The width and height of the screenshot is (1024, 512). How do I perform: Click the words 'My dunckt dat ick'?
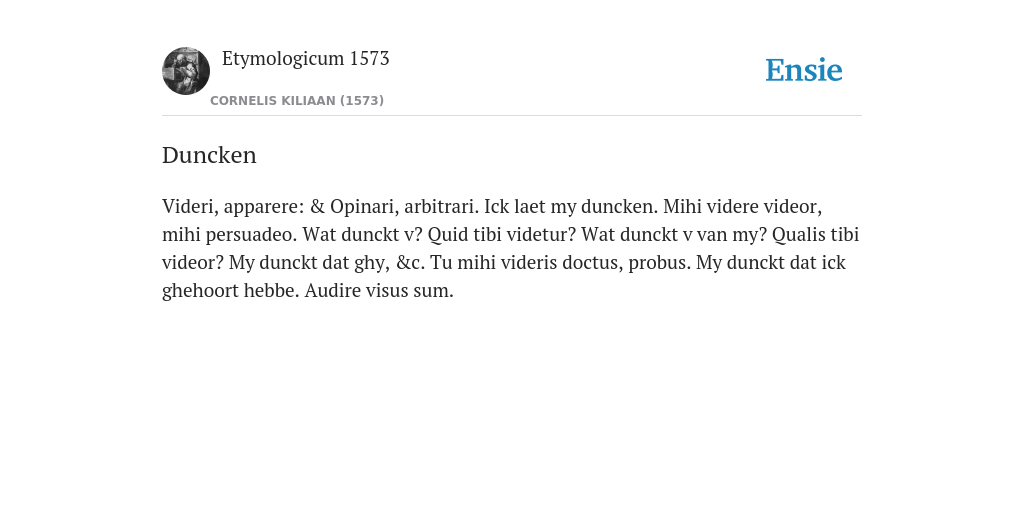[771, 263]
